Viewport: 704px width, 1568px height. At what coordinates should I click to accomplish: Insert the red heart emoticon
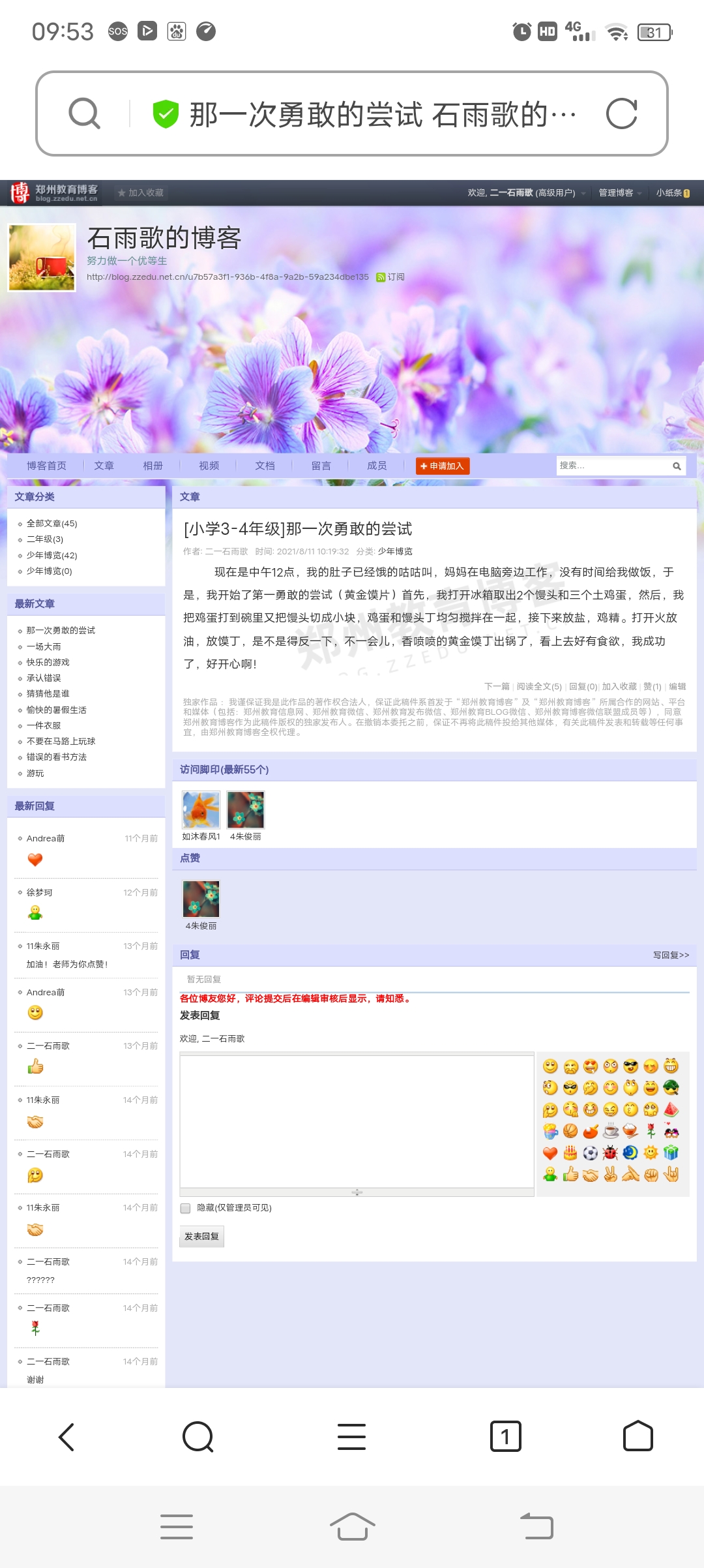pyautogui.click(x=550, y=1153)
